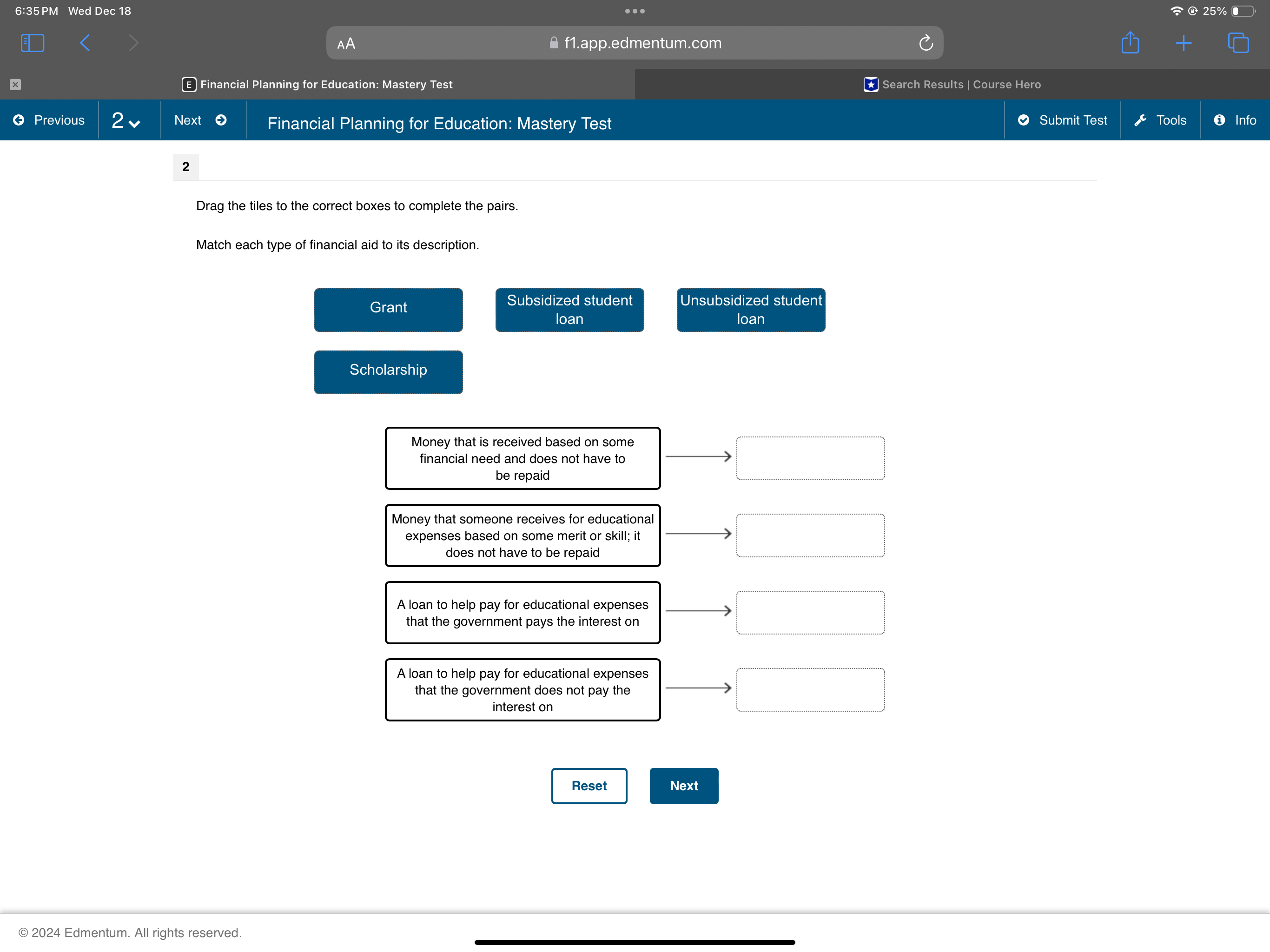
Task: Switch to Course Hero Search Results tab
Action: click(952, 85)
